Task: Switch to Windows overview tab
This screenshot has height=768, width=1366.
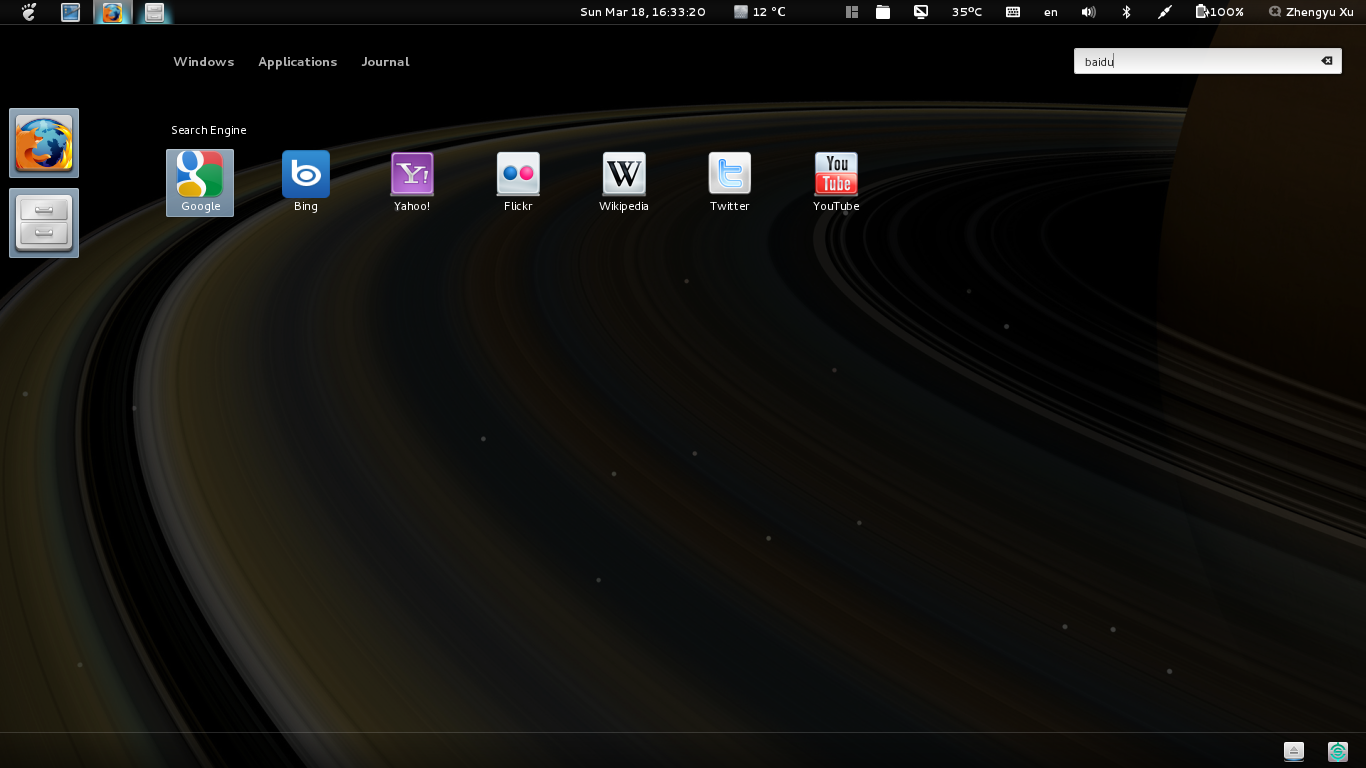Action: tap(204, 62)
